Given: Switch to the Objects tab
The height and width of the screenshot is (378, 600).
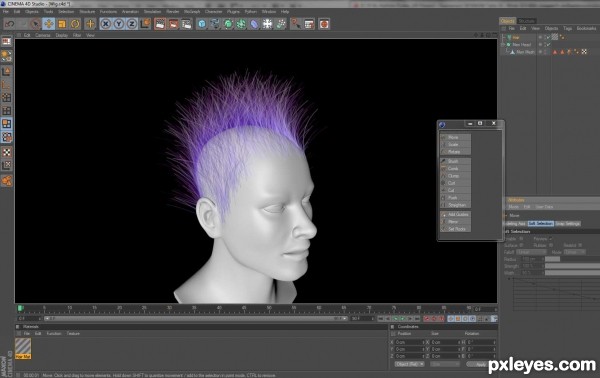Looking at the screenshot, I should click(507, 21).
